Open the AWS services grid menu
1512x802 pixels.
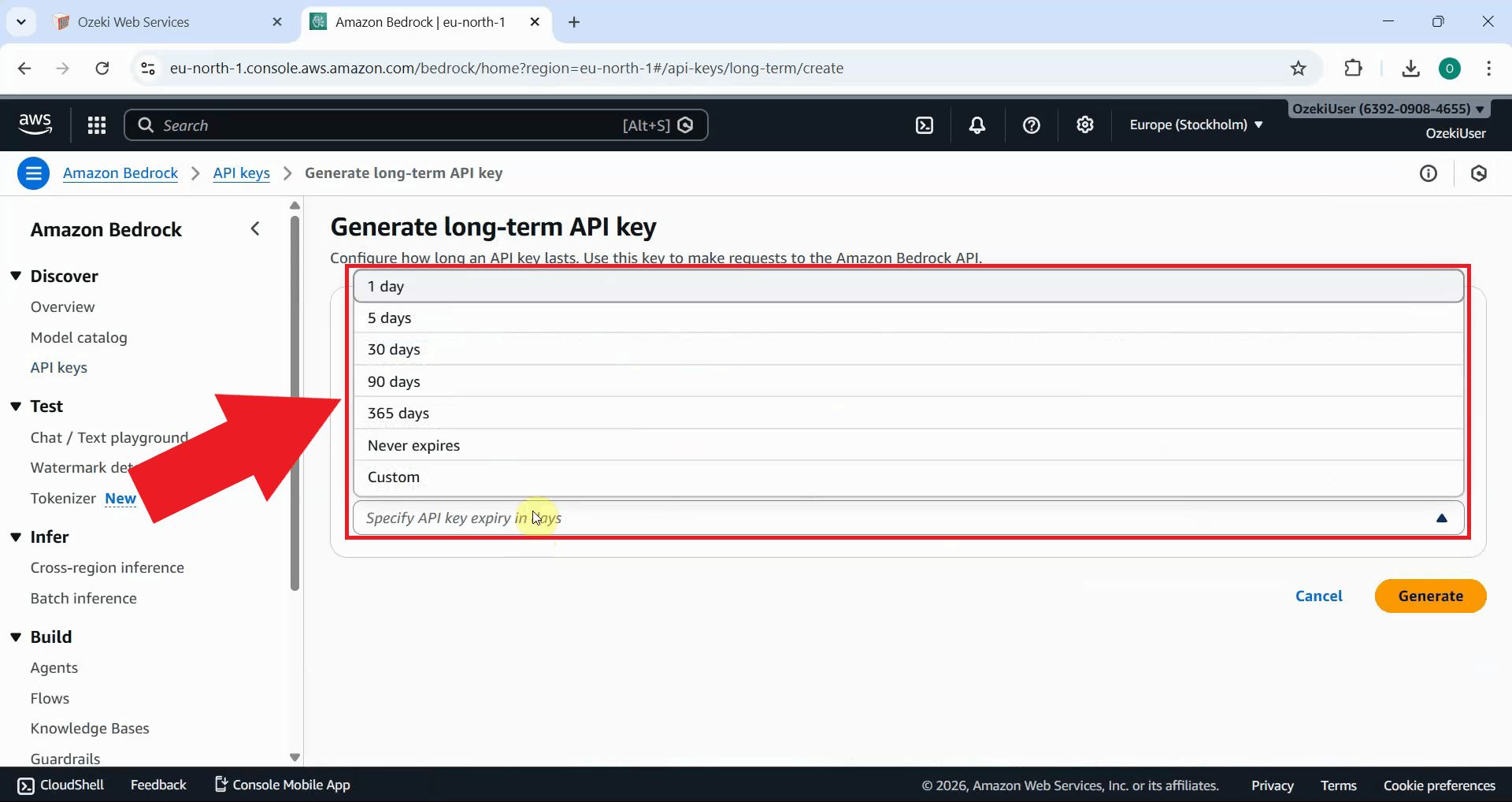pos(97,125)
